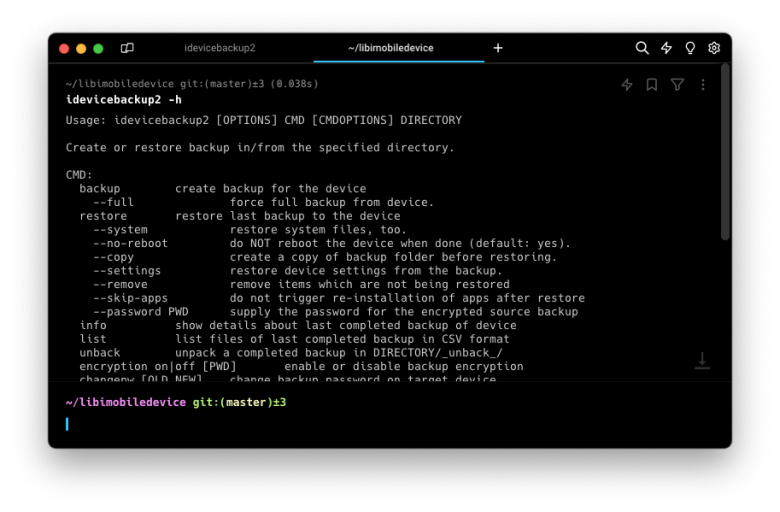Filter block output with funnel icon
Viewport: 780px width, 512px height.
tap(677, 85)
